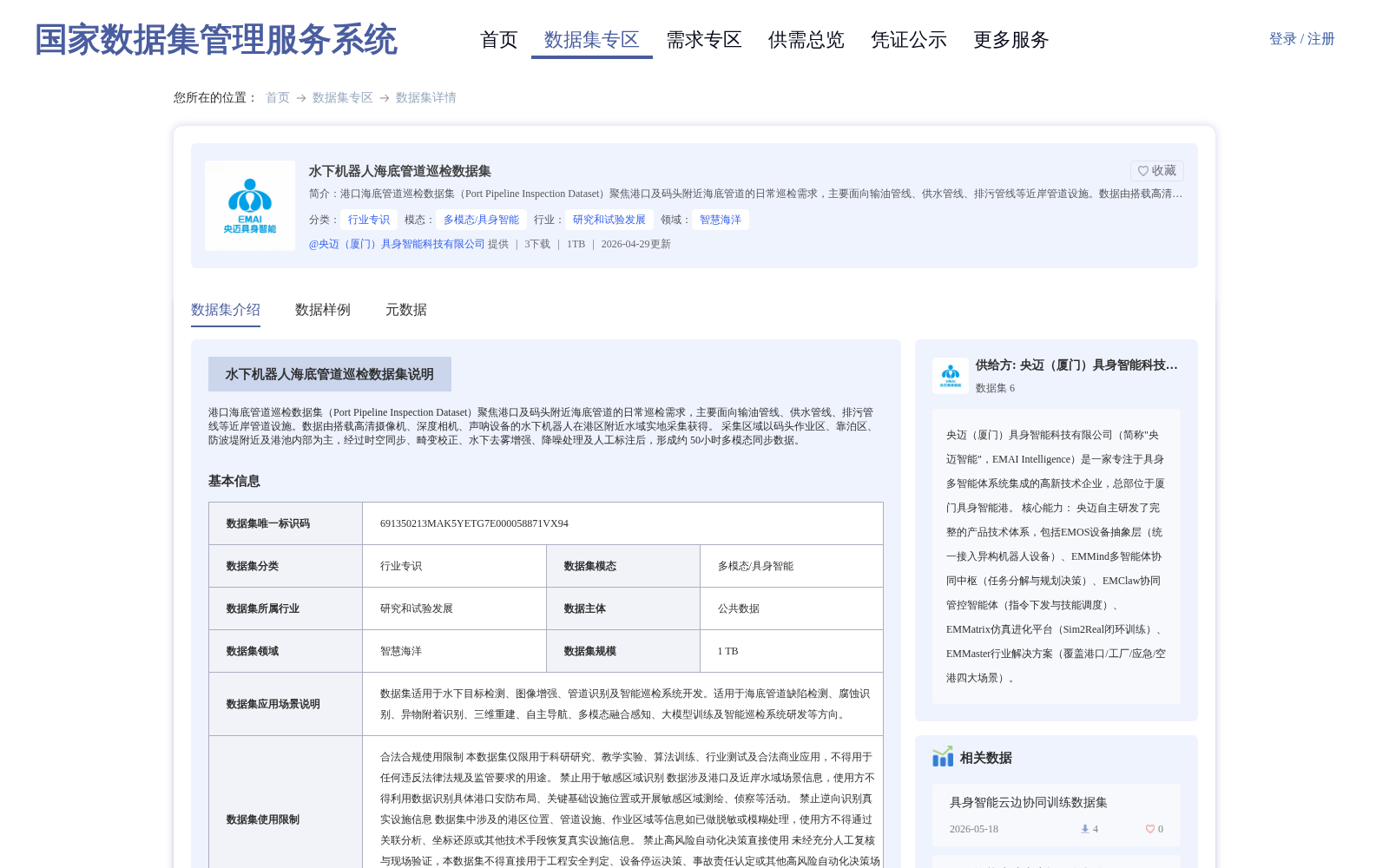
Task: Click identifier value 691350213MAK5YETG7E000058871VX94
Action: coord(474,523)
